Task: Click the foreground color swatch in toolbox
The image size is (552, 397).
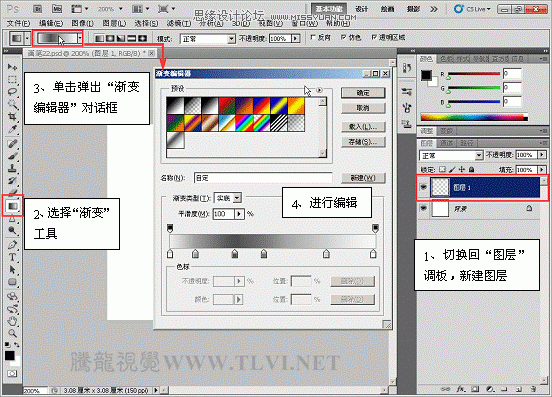Action: point(10,355)
